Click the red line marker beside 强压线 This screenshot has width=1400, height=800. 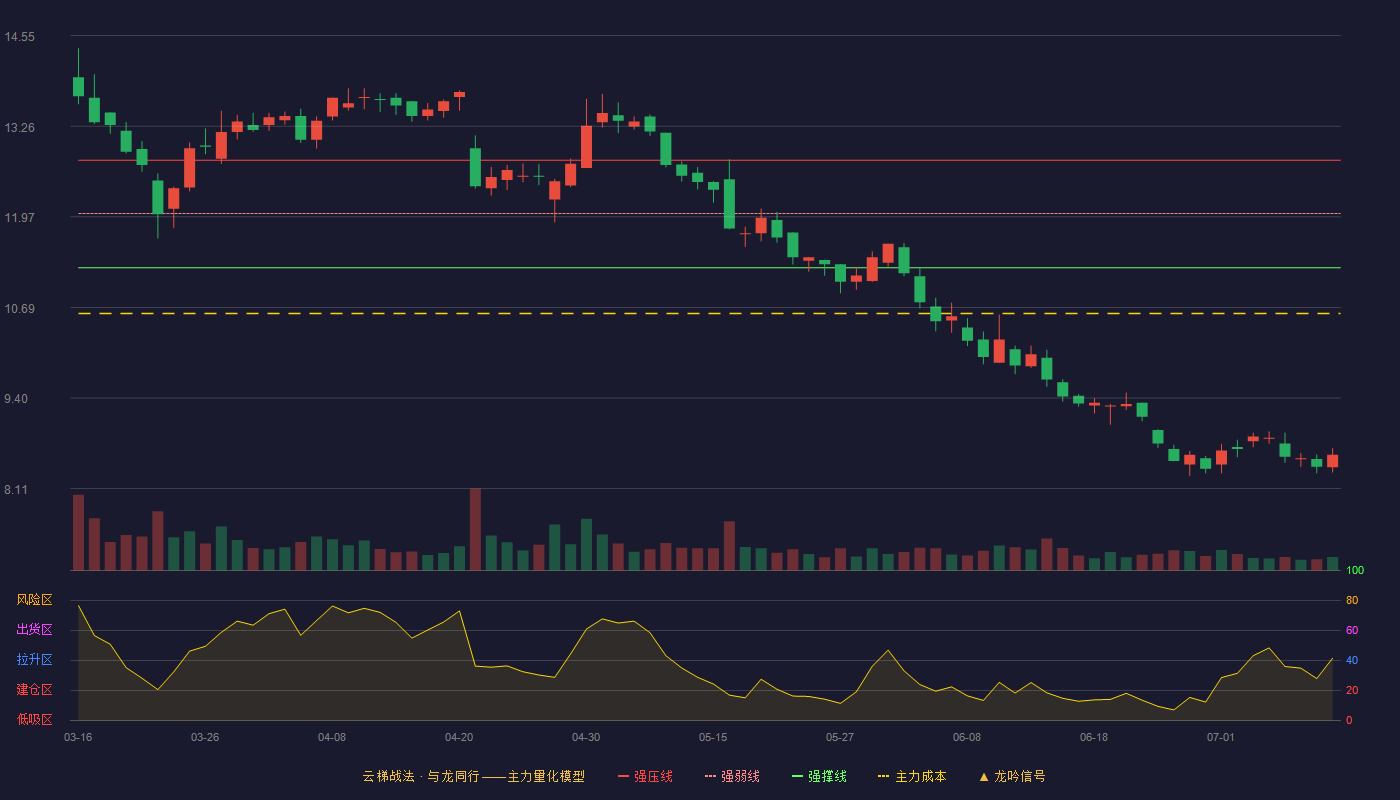click(x=624, y=776)
